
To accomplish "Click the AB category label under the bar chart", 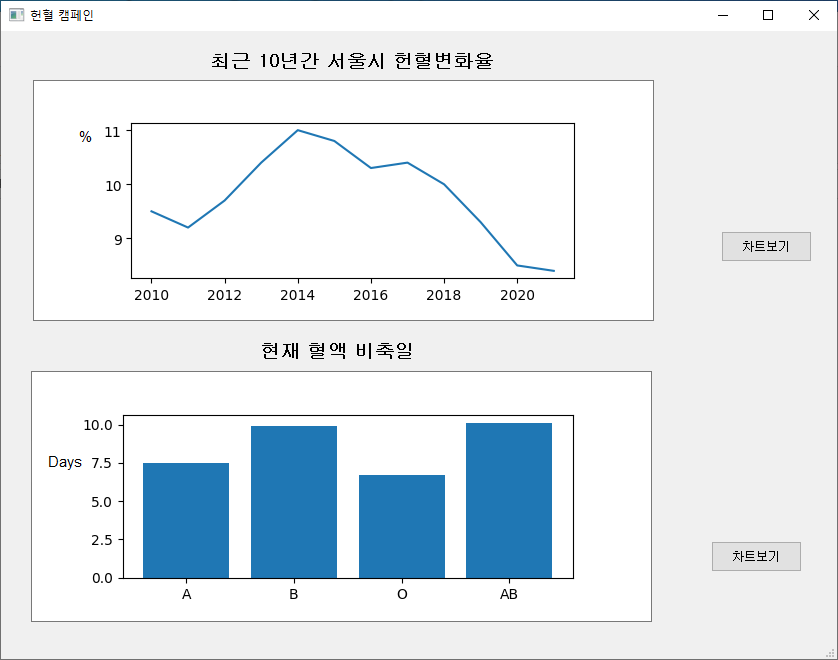I will coord(509,593).
